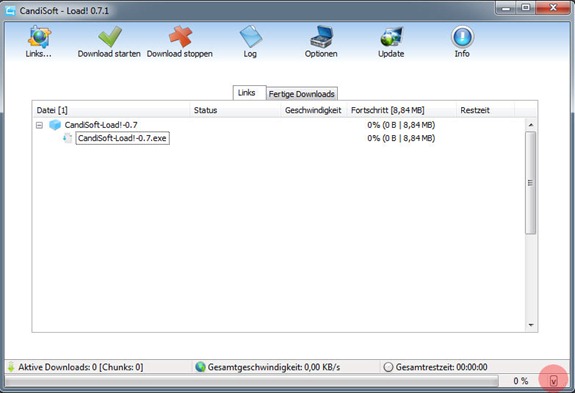Click the blue package icon beside CandiSoft-Load!-0.7
This screenshot has width=575, height=393.
pos(55,125)
